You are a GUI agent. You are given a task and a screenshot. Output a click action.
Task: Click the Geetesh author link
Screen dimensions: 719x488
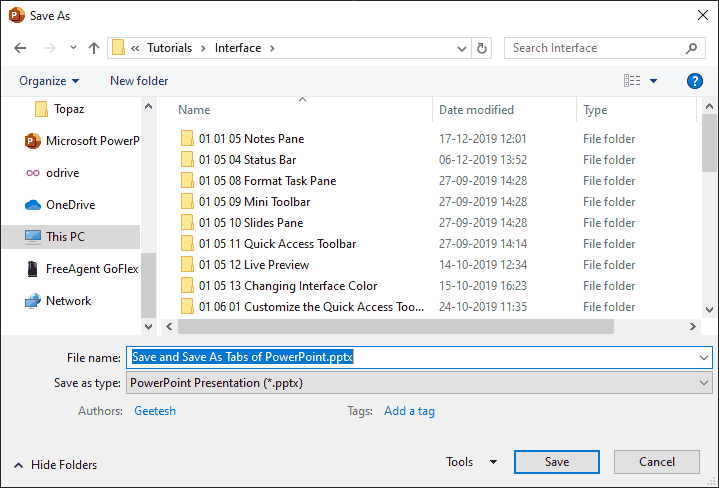(155, 411)
